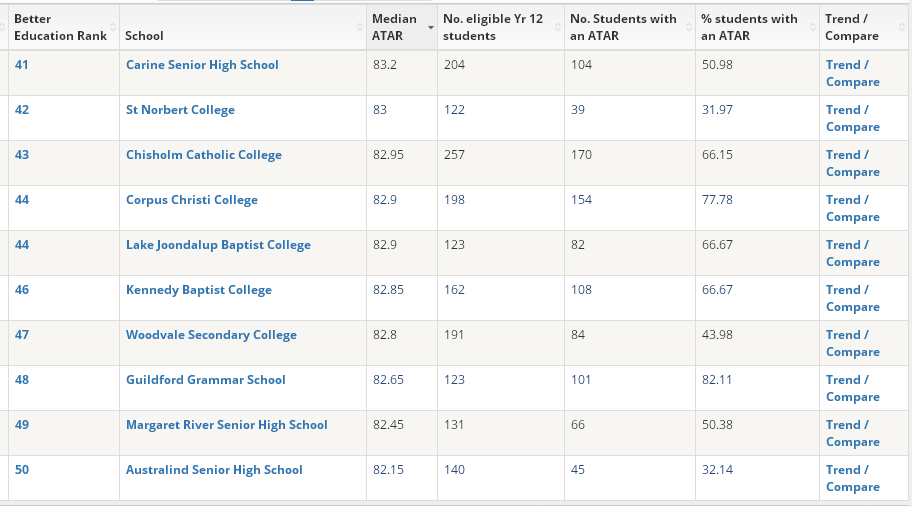Sort by No. eligible Yr 12 students arrows
The image size is (912, 507).
(558, 27)
